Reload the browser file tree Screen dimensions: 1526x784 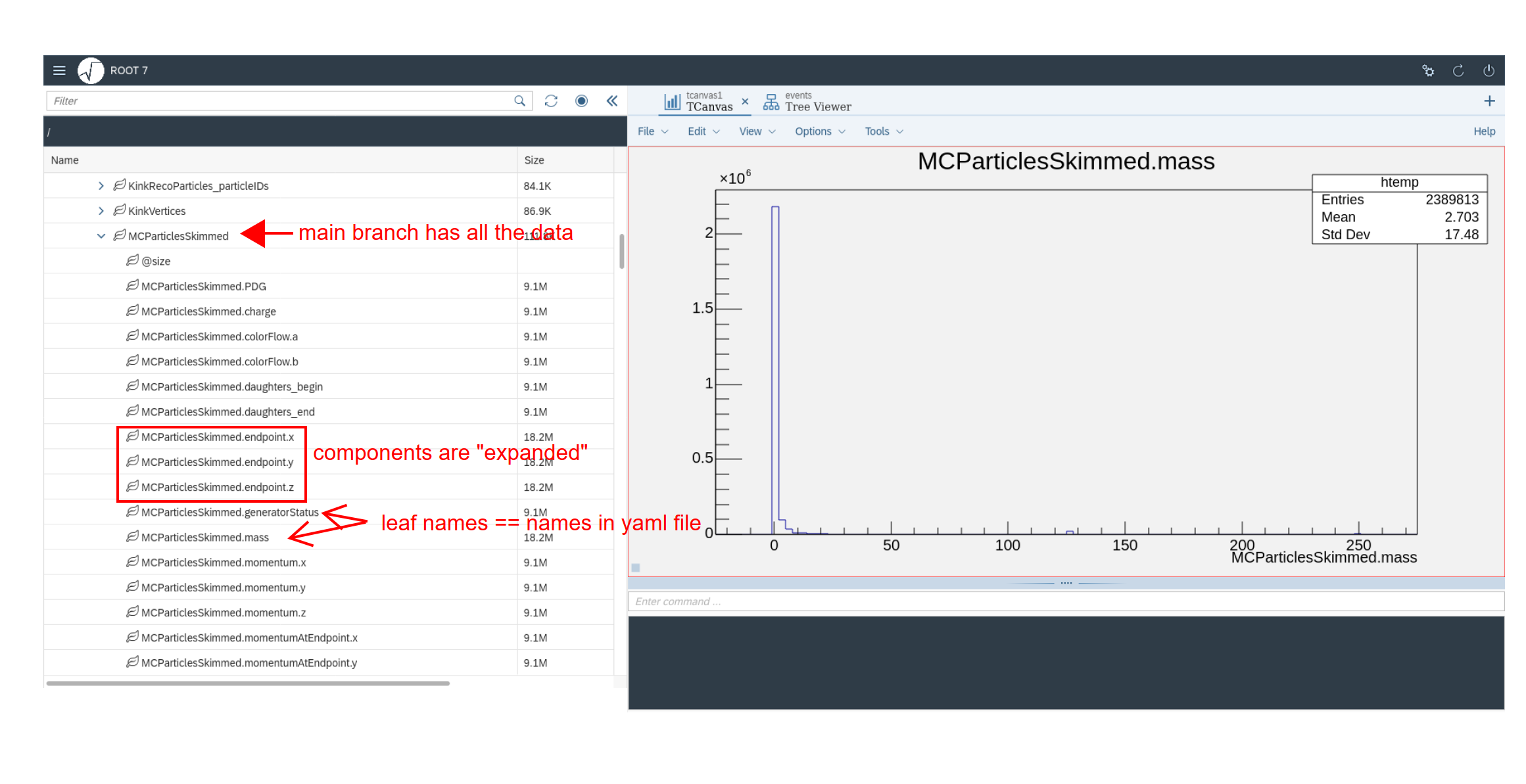tap(551, 101)
